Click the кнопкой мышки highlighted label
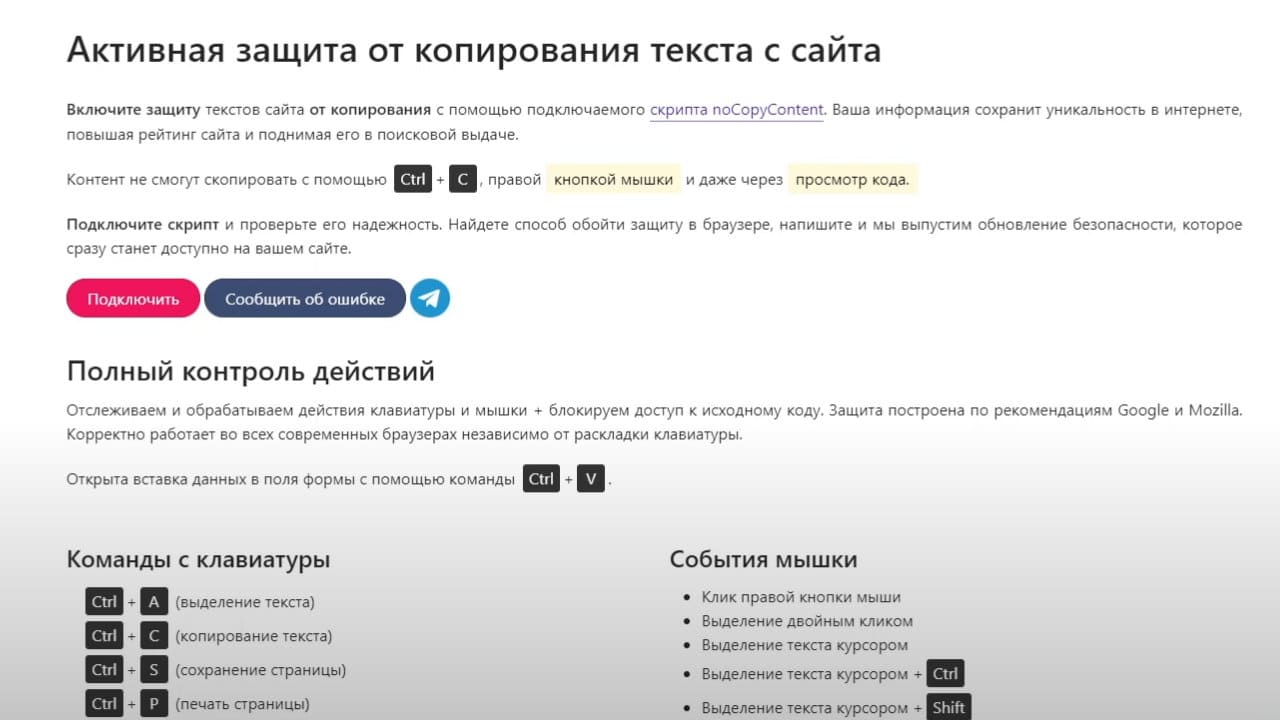This screenshot has height=720, width=1280. pos(613,180)
